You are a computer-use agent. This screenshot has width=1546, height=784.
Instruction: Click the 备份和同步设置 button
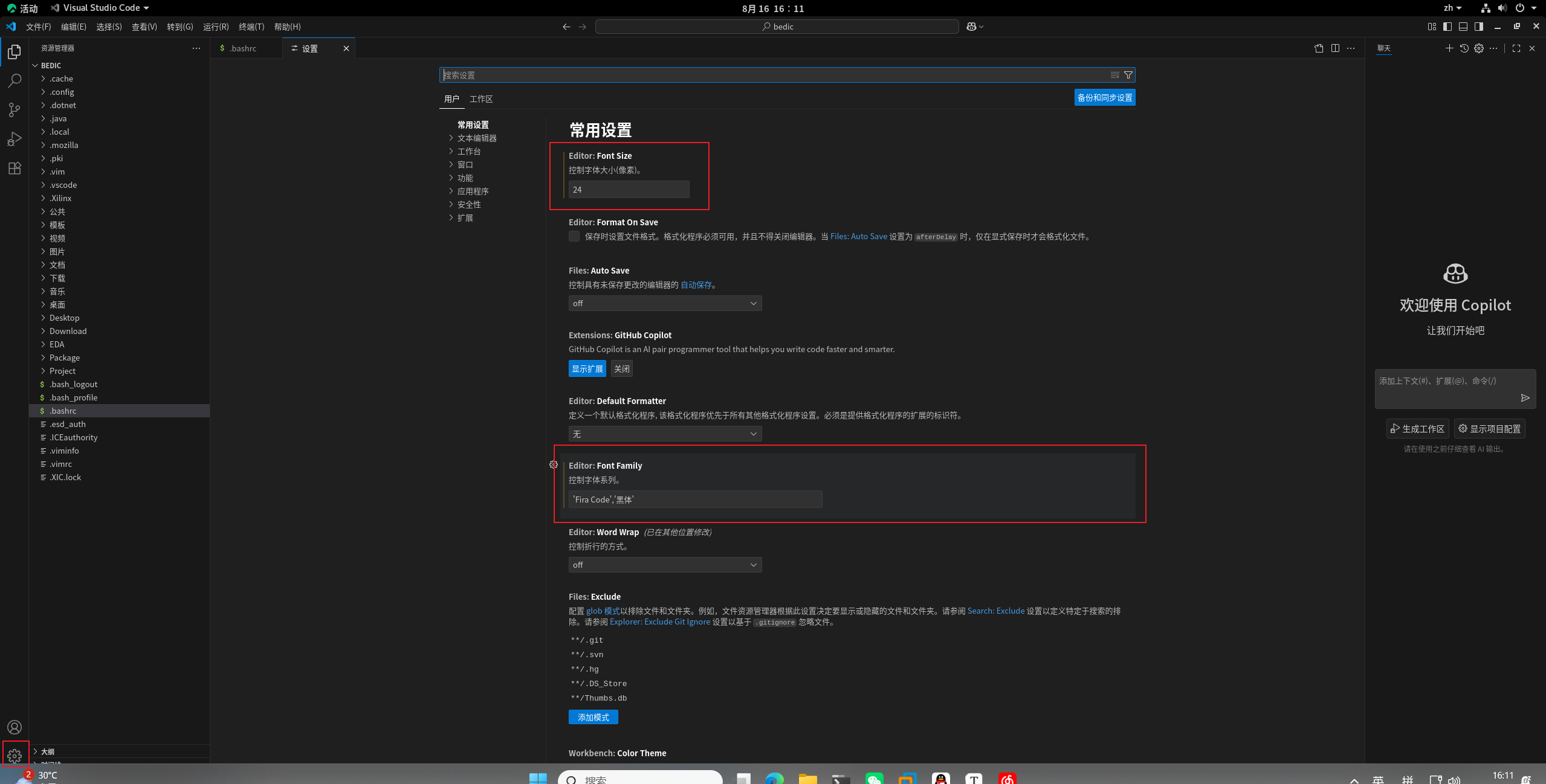tap(1104, 98)
